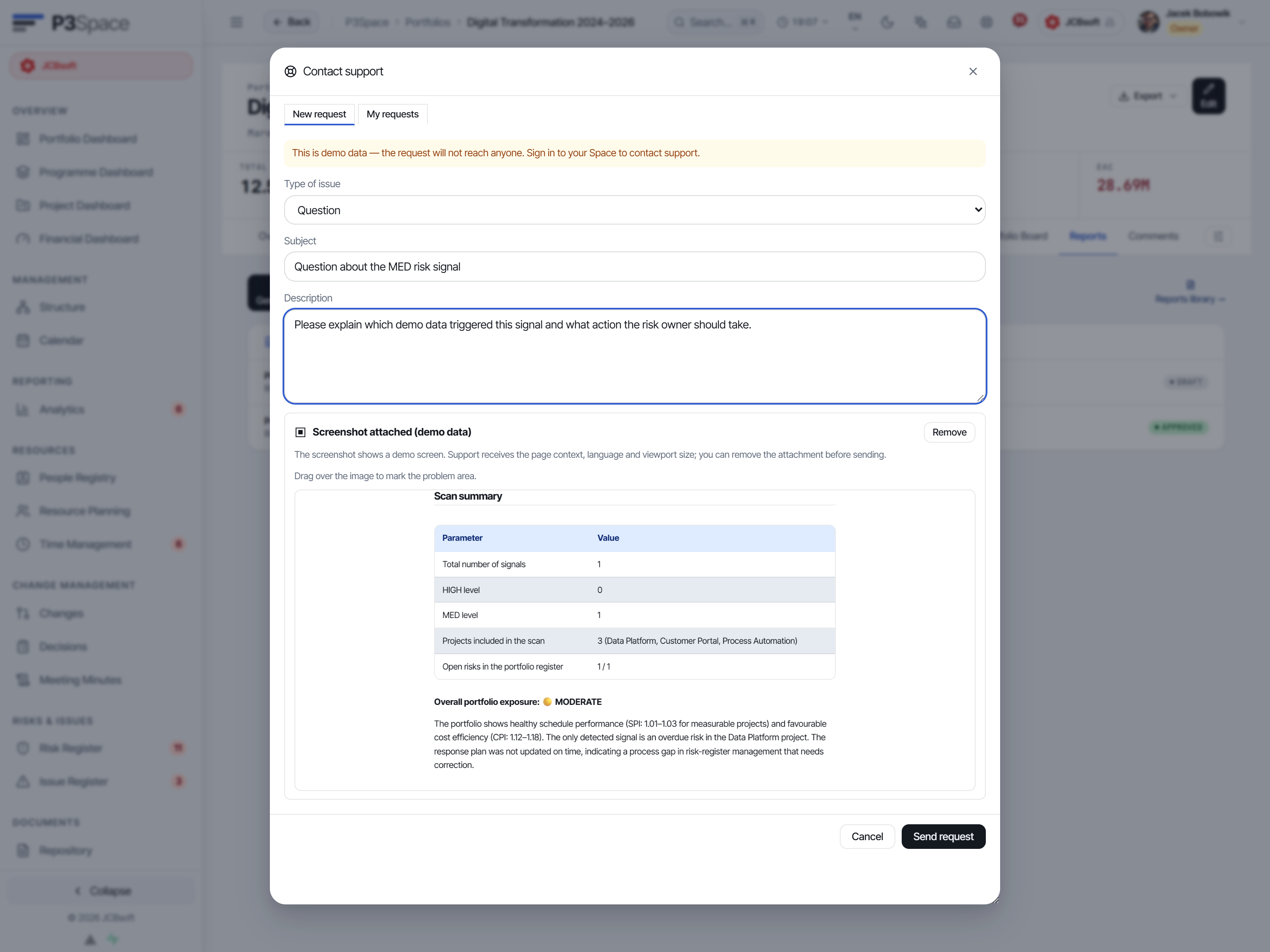The width and height of the screenshot is (1270, 952).
Task: Click the inbox icon in the top bar
Action: click(954, 22)
